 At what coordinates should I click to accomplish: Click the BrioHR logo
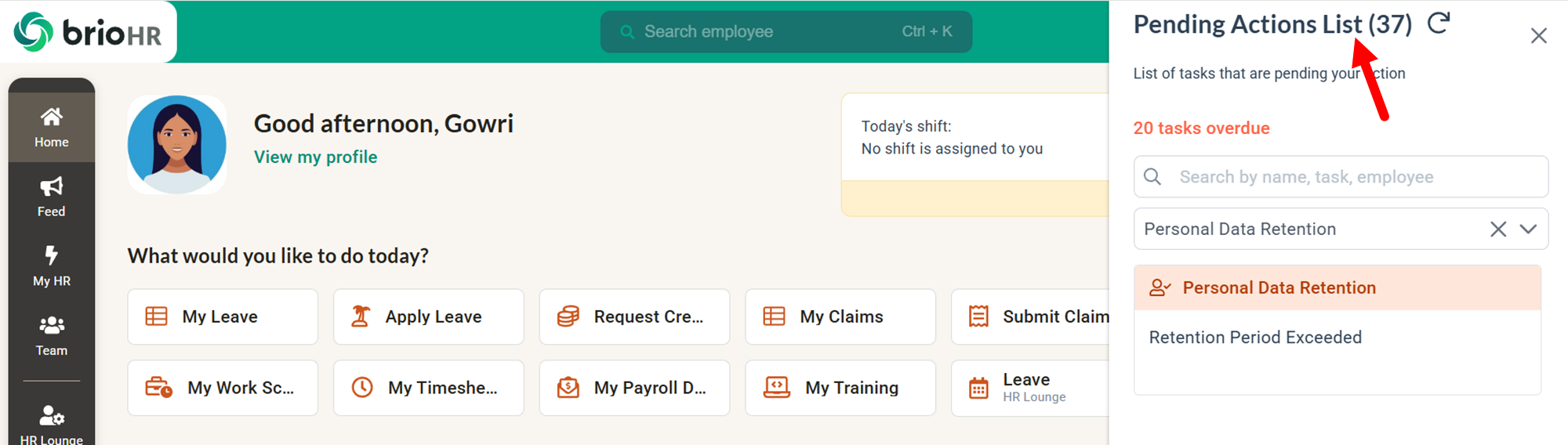point(88,32)
